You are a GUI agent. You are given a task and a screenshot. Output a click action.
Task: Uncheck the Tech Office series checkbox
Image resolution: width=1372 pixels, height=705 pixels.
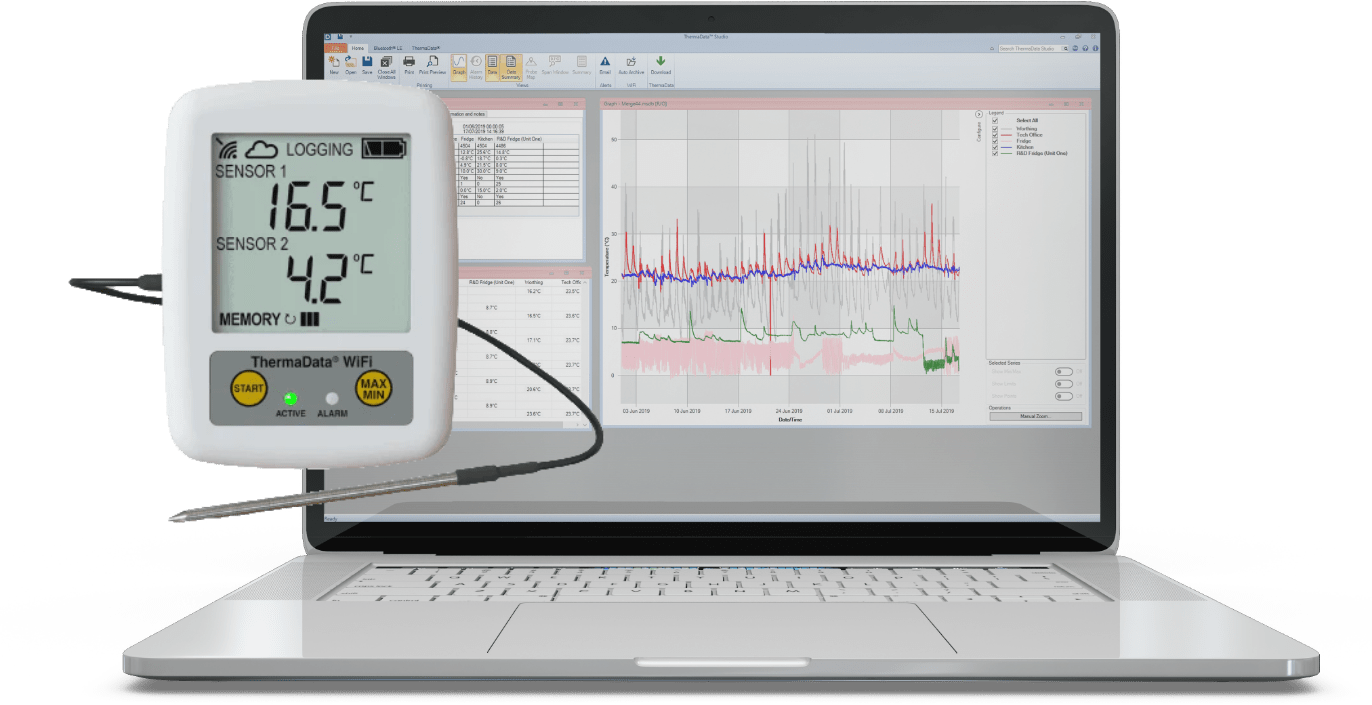pyautogui.click(x=995, y=135)
